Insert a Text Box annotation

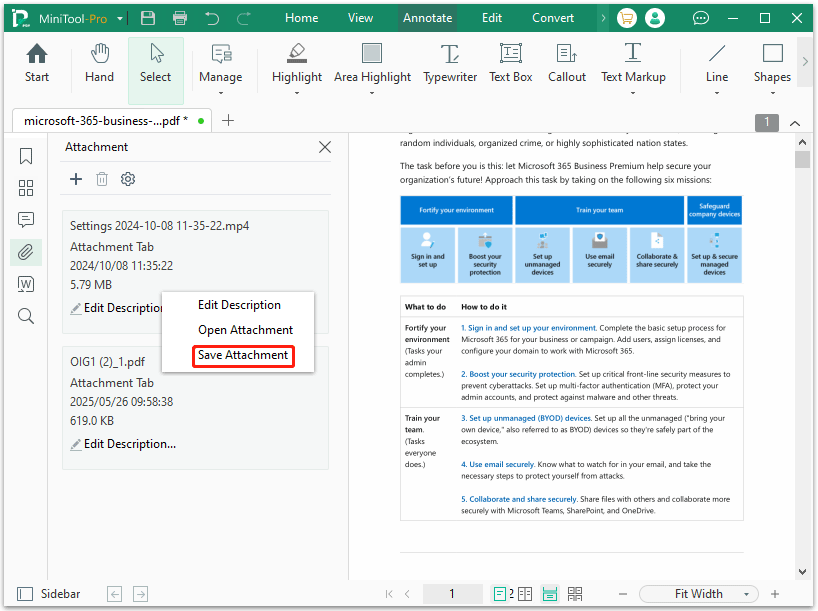pyautogui.click(x=511, y=63)
